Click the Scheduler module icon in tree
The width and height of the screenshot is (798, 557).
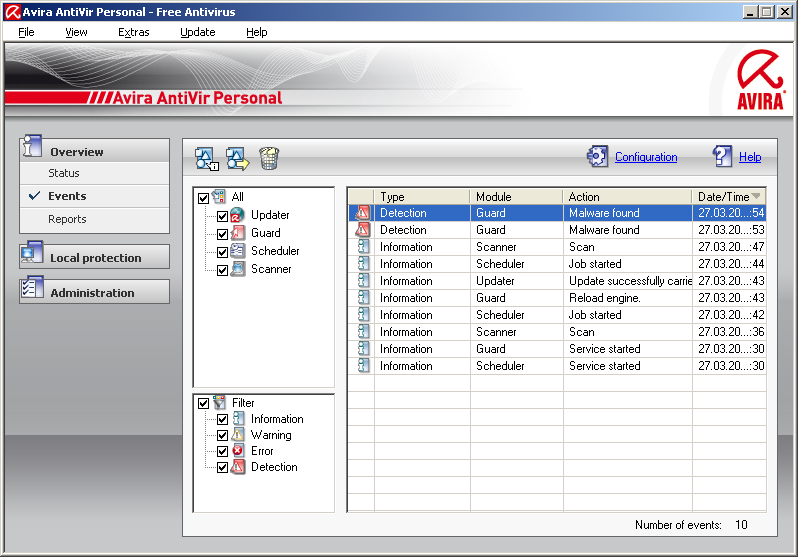(x=238, y=250)
